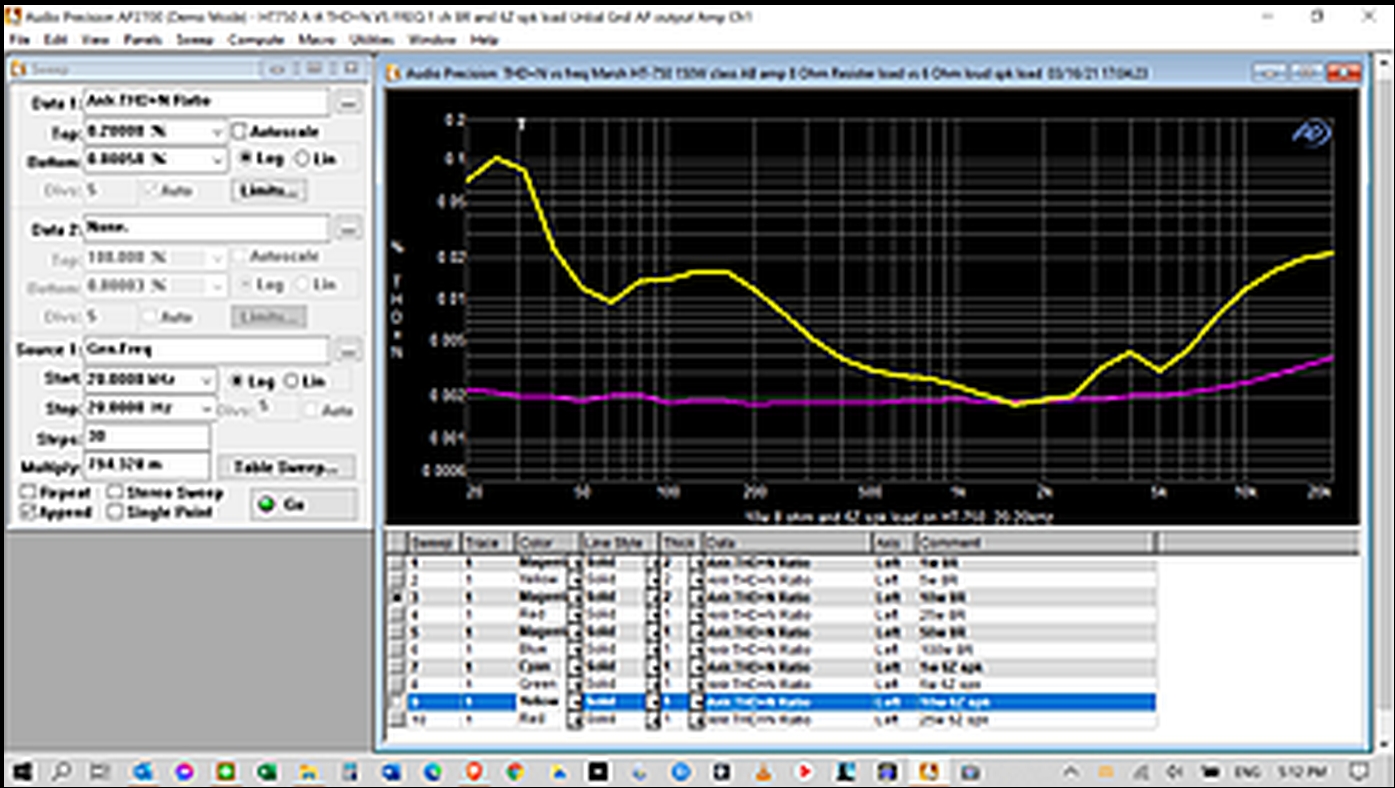Viewport: 1395px width, 788px height.
Task: Click the Comment column header
Action: 1035,542
